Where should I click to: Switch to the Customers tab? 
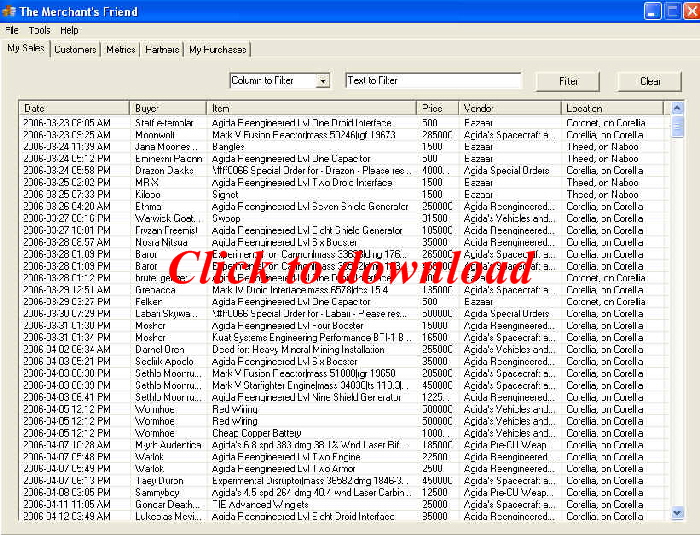(x=75, y=49)
